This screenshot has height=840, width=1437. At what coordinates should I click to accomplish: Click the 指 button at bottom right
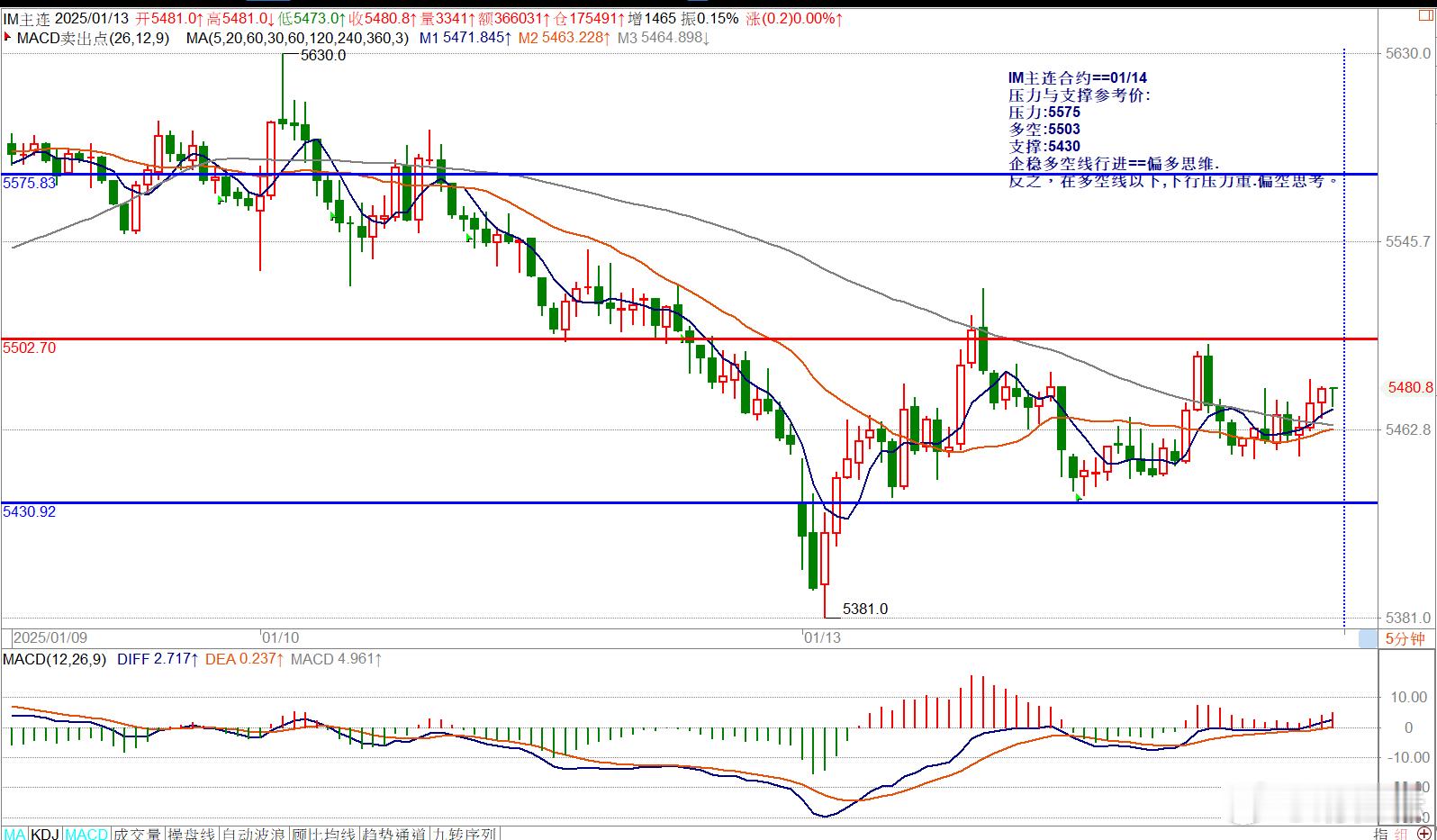(x=1381, y=834)
